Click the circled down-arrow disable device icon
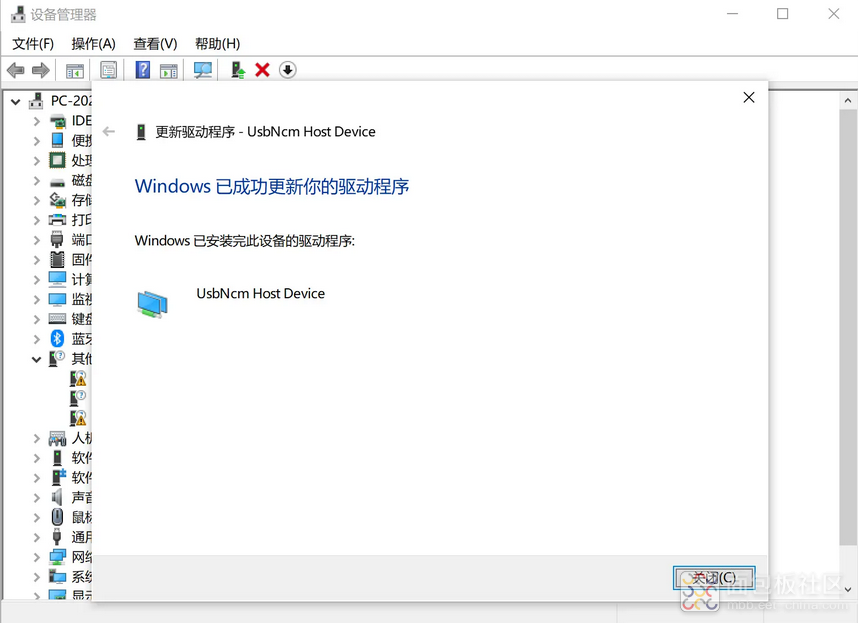The height and width of the screenshot is (623, 858). click(x=288, y=70)
